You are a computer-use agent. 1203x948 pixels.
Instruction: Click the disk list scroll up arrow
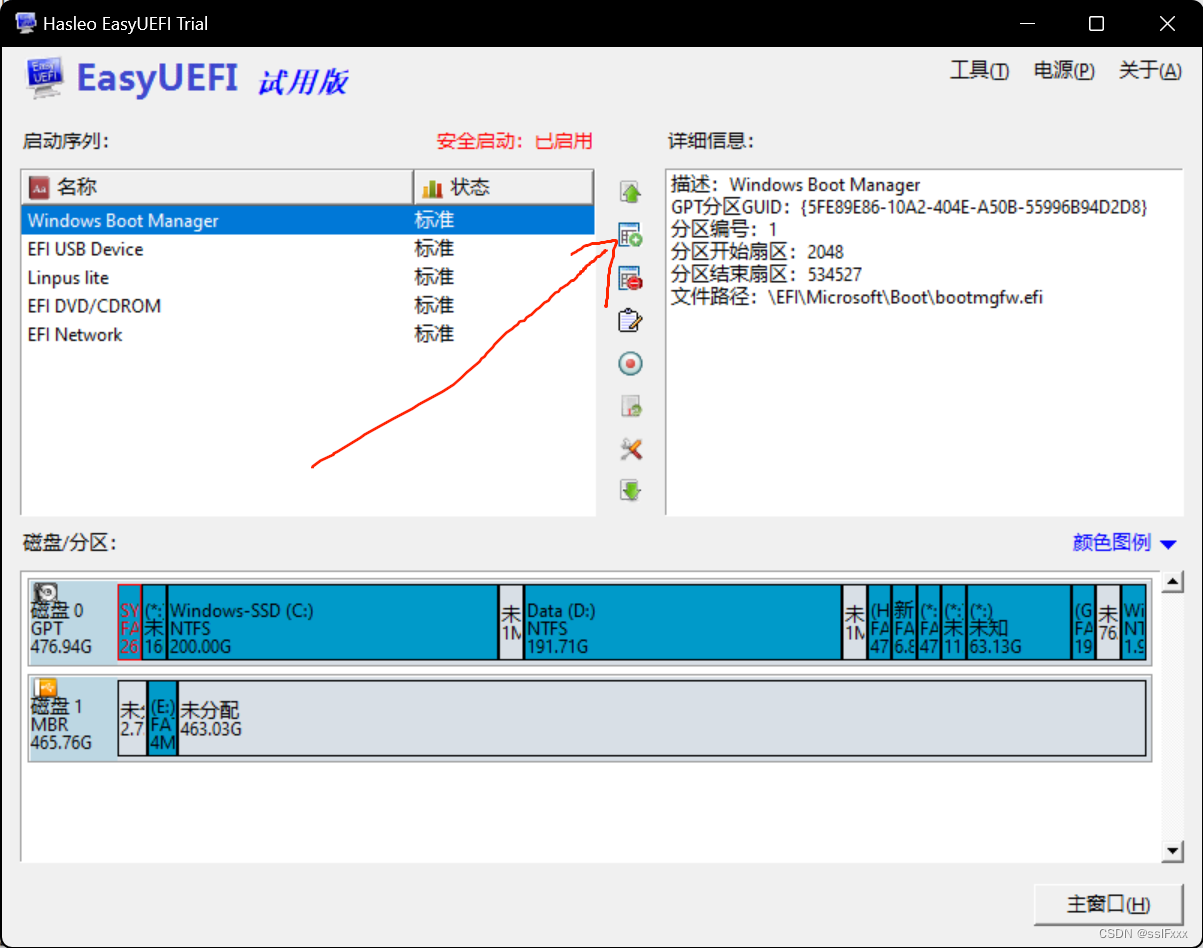[1174, 583]
